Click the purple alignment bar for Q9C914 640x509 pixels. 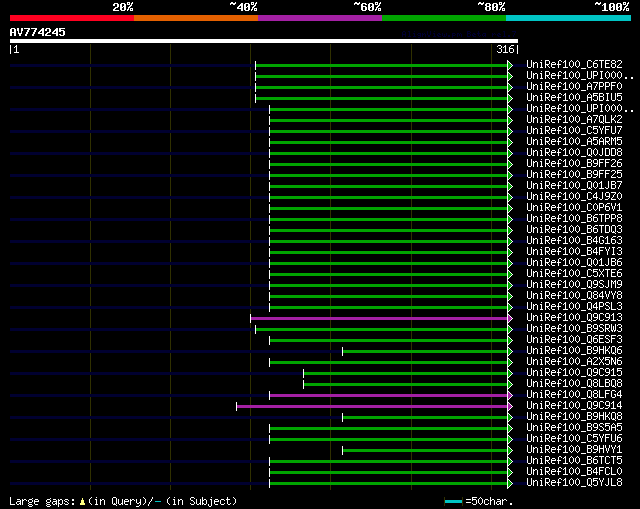point(372,407)
